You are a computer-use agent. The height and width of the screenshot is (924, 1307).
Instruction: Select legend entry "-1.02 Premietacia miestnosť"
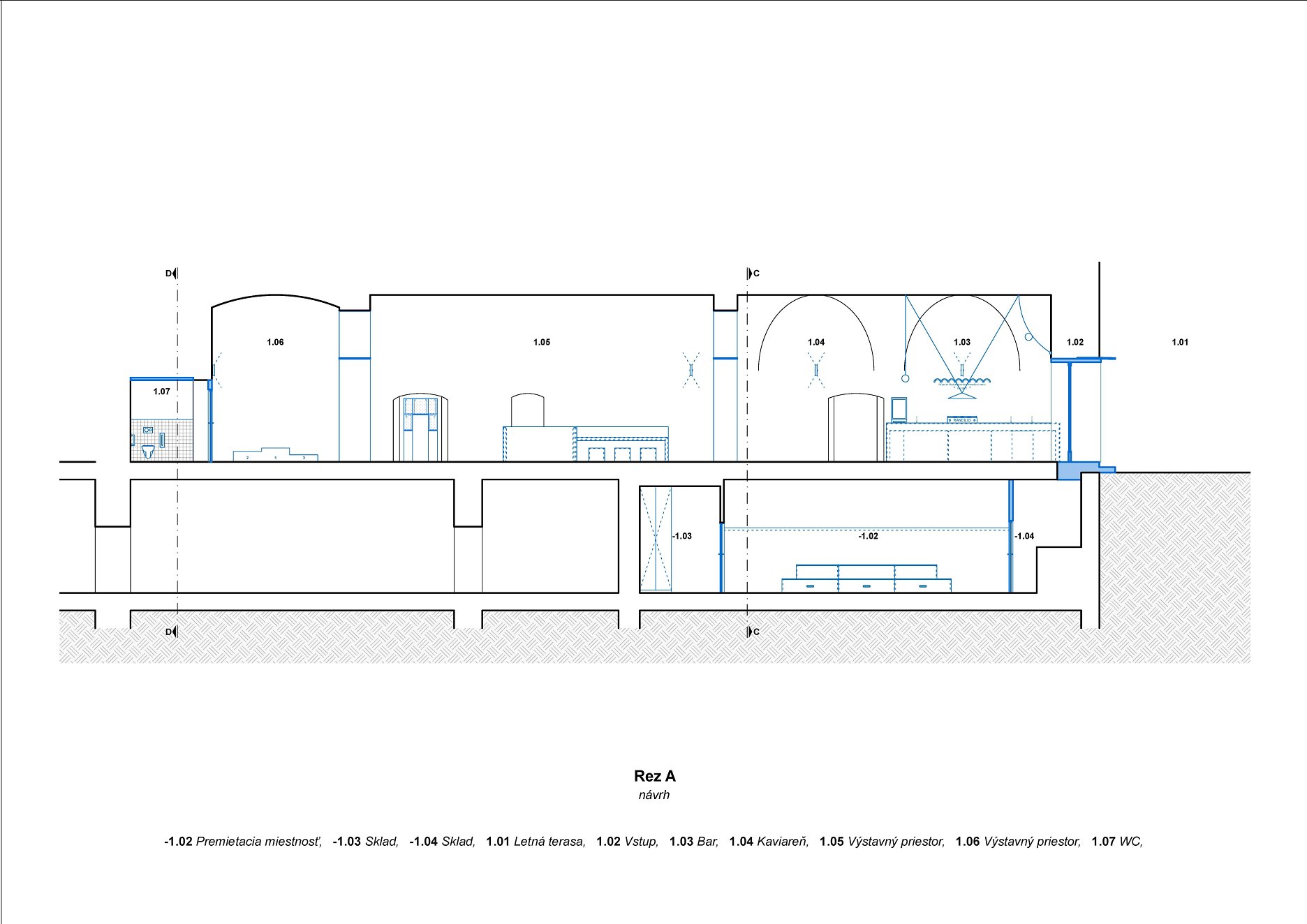coord(243,842)
